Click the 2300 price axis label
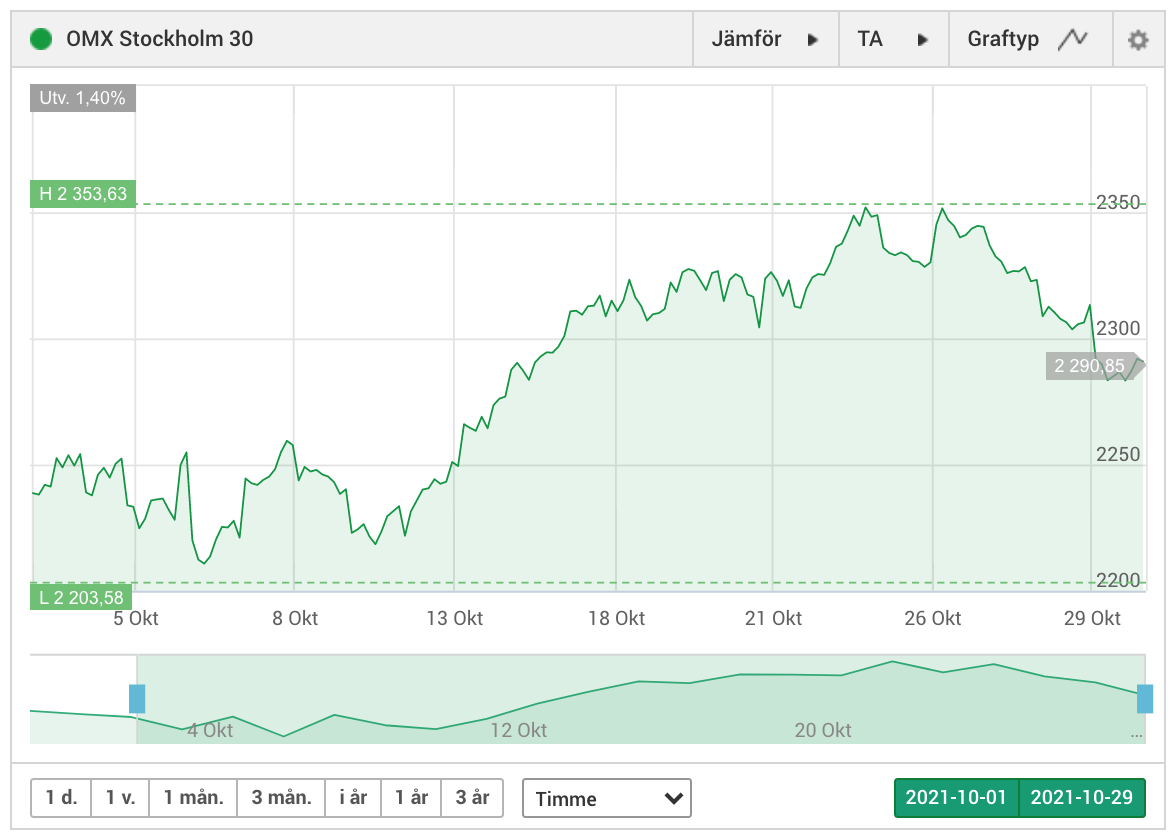 point(1118,329)
